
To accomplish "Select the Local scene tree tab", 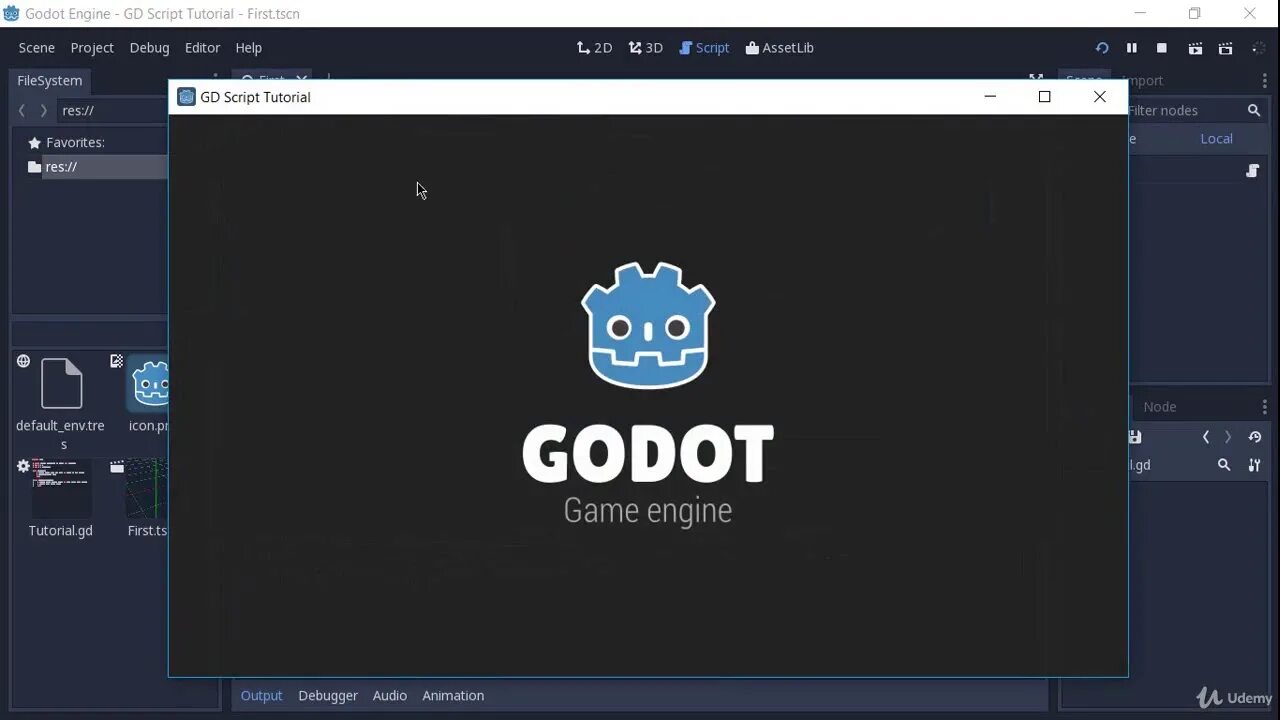I will (x=1216, y=139).
